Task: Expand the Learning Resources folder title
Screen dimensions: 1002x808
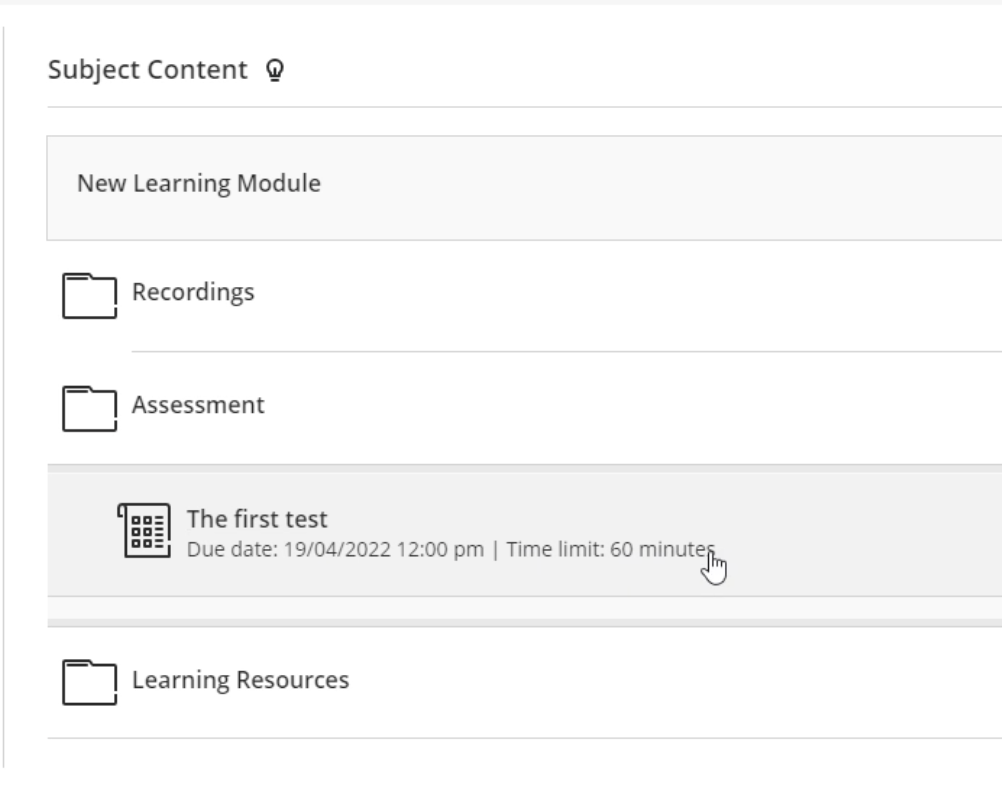Action: 240,680
